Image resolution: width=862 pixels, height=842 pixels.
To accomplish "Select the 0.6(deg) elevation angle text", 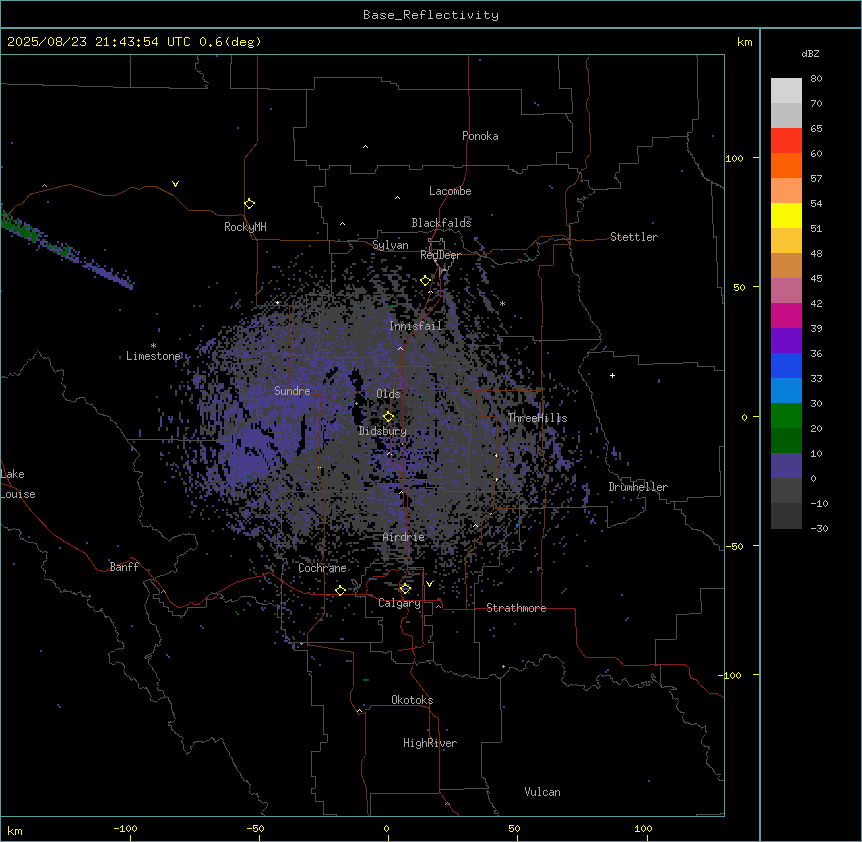I will 230,42.
